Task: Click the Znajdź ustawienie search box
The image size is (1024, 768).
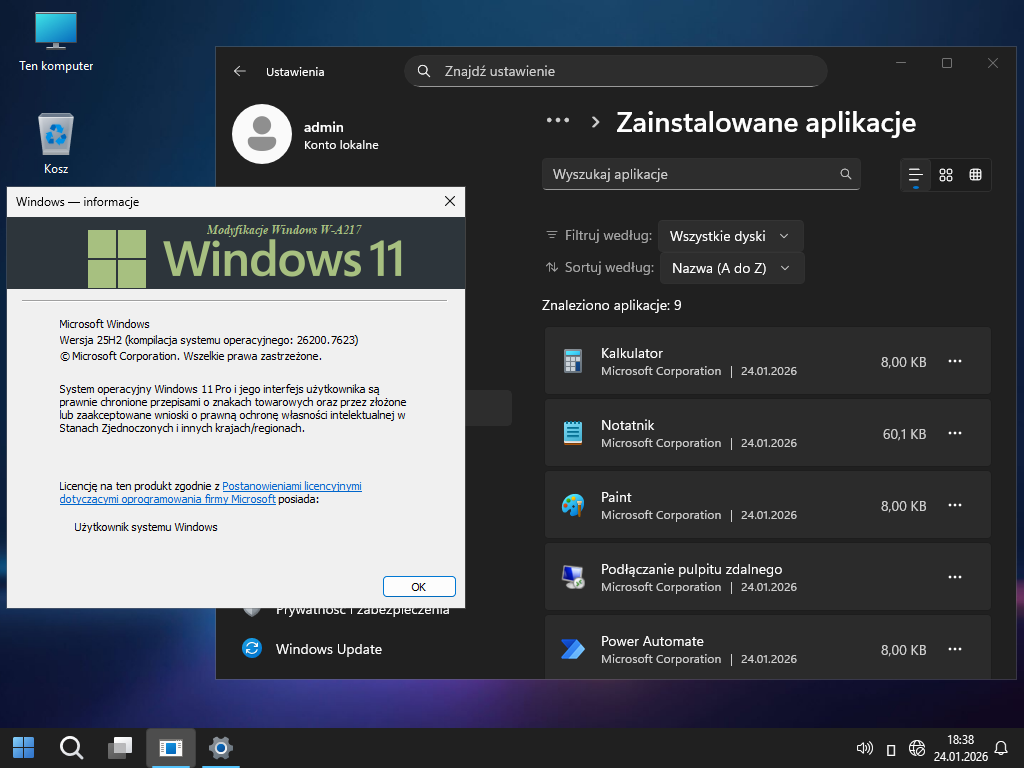Action: 615,71
